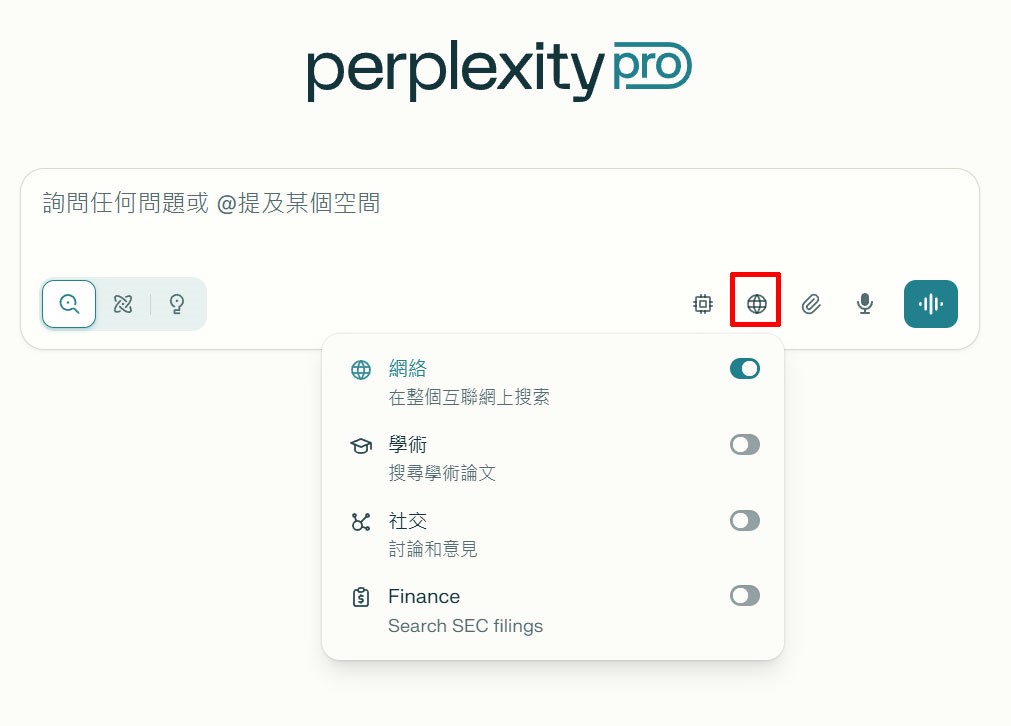This screenshot has width=1011, height=726.
Task: Click the 社交 scissors-style icon
Action: click(360, 521)
